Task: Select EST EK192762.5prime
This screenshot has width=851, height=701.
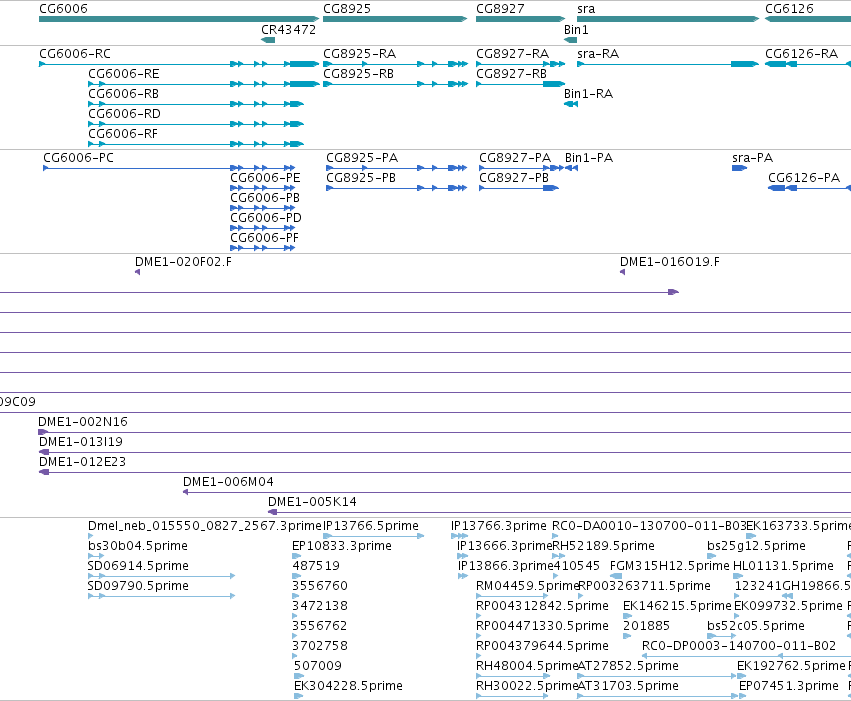Action: (740, 676)
